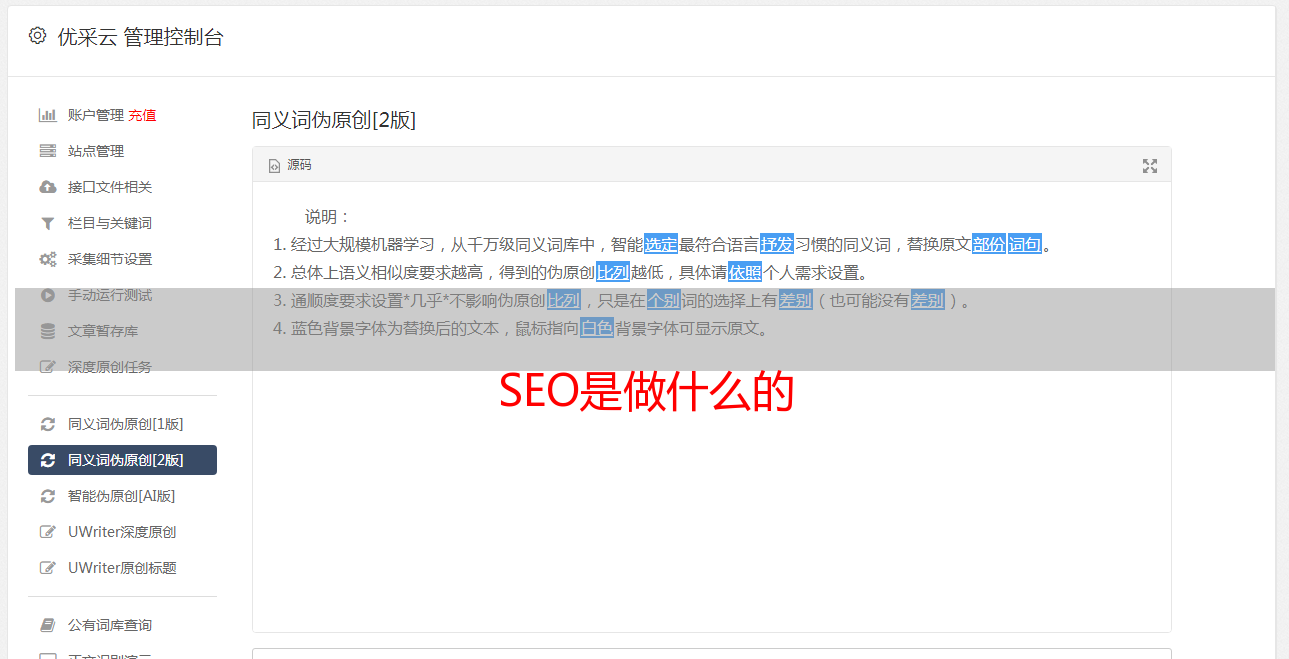Click the bar chart icon for 账户管理
This screenshot has width=1289, height=659.
point(47,115)
